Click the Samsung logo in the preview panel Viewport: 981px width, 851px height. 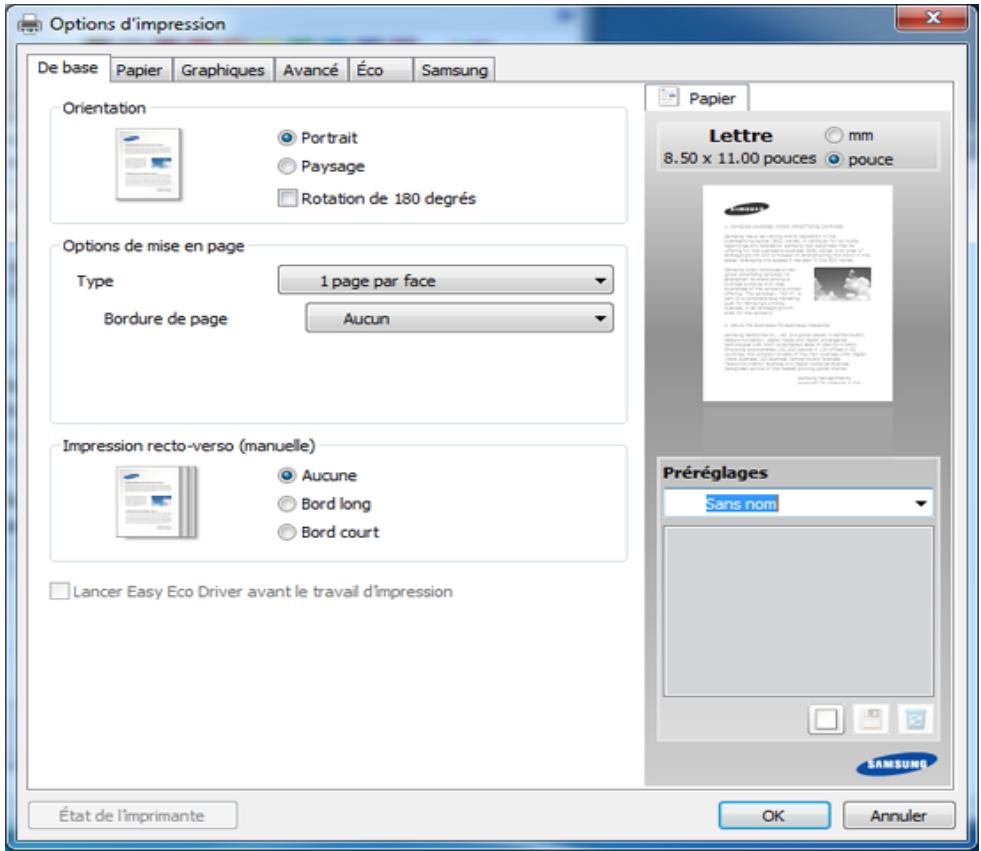coord(897,762)
